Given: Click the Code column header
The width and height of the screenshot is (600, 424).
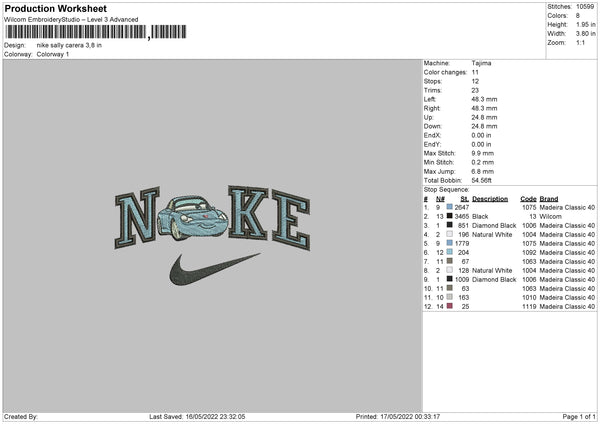Looking at the screenshot, I should click(529, 198).
